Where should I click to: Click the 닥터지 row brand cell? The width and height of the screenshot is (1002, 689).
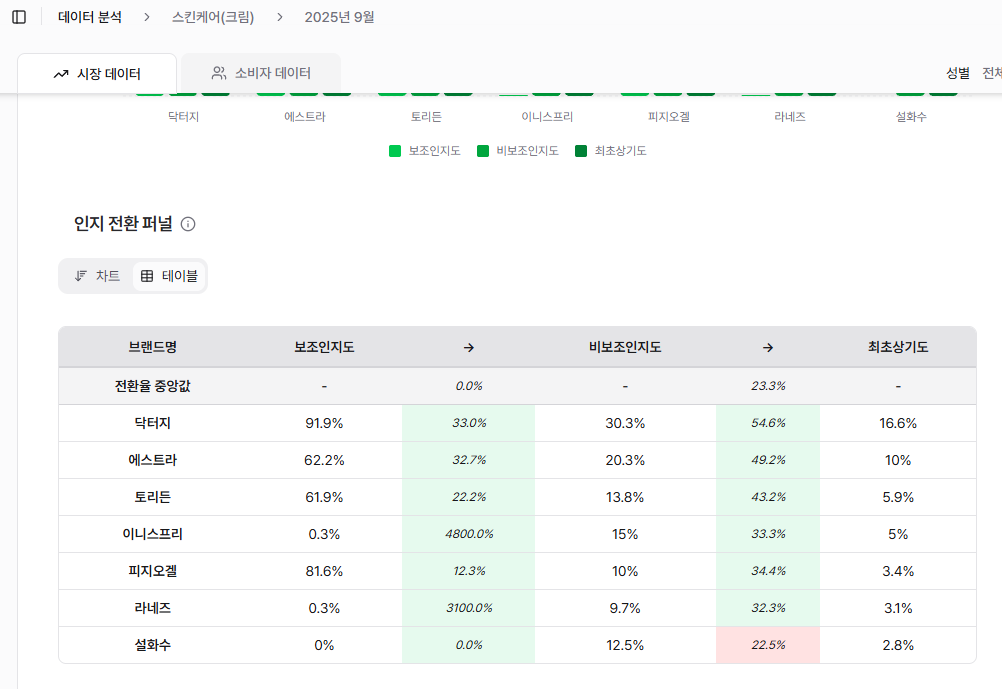pyautogui.click(x=152, y=423)
